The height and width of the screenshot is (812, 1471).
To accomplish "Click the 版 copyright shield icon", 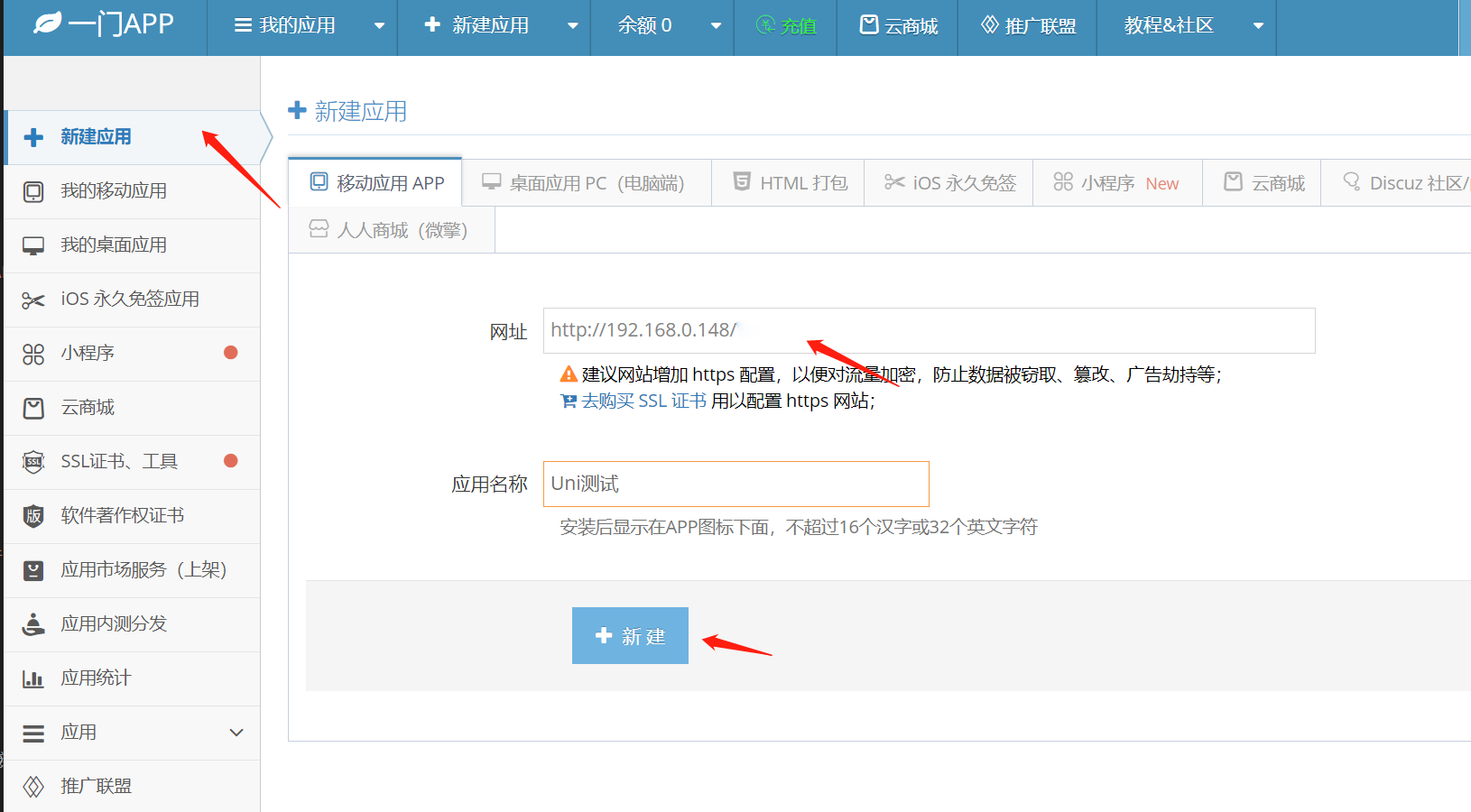I will pyautogui.click(x=33, y=516).
